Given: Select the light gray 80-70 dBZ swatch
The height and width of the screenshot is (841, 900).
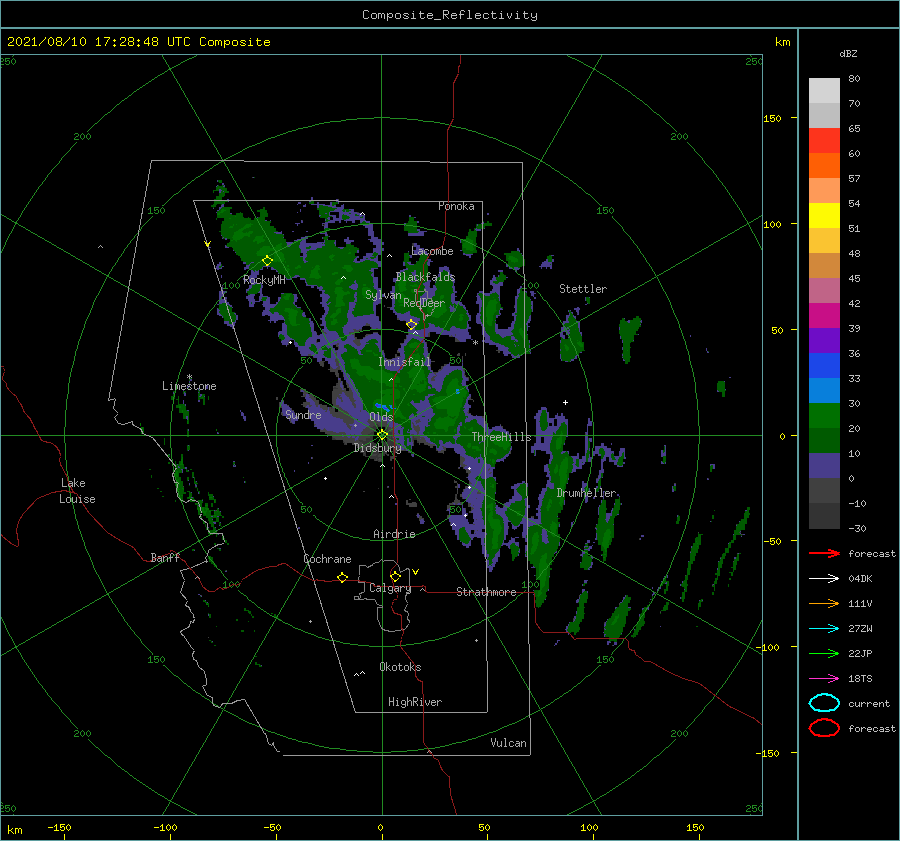Looking at the screenshot, I should pyautogui.click(x=824, y=90).
